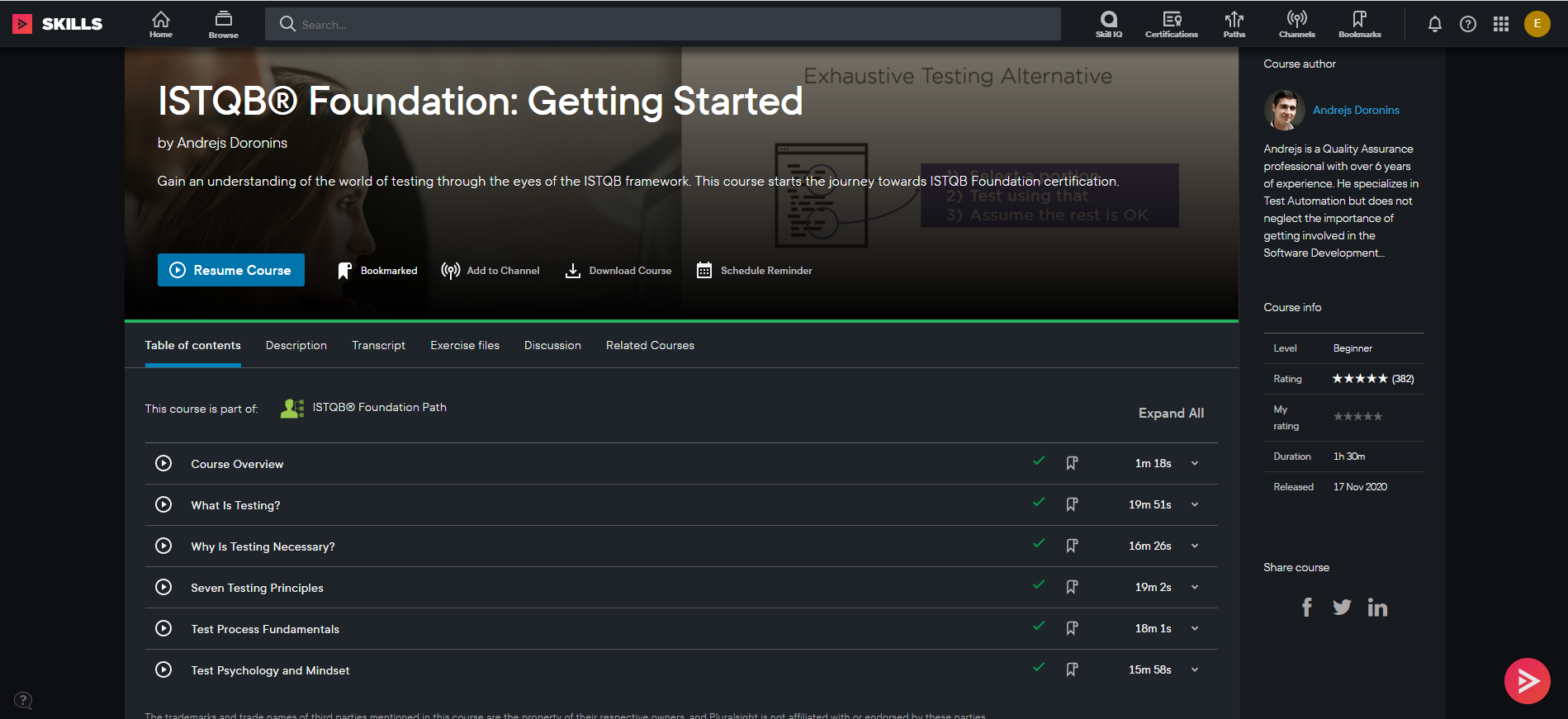Open Certifications in the header
Viewport: 1568px width, 719px height.
[1171, 24]
